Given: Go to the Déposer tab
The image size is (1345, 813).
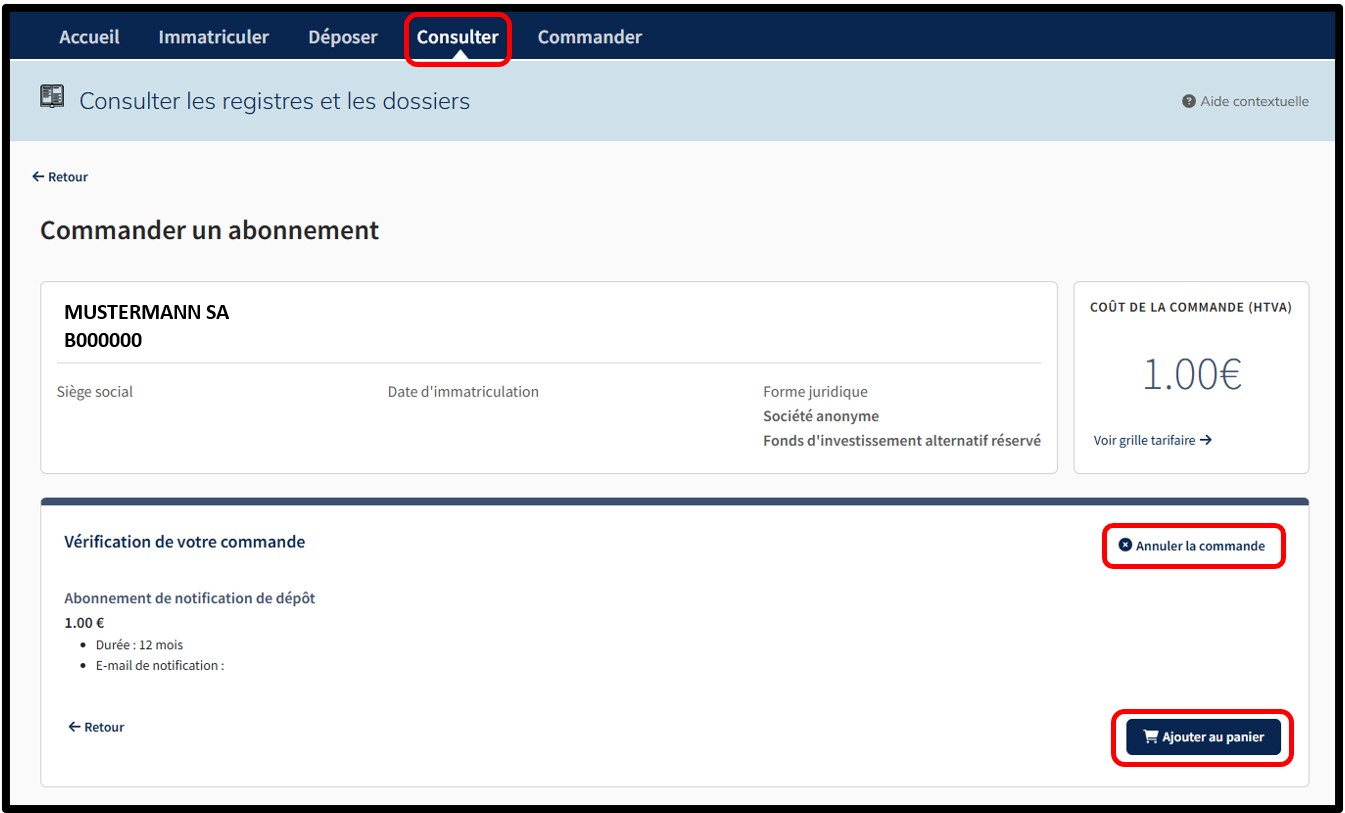Looking at the screenshot, I should point(343,37).
